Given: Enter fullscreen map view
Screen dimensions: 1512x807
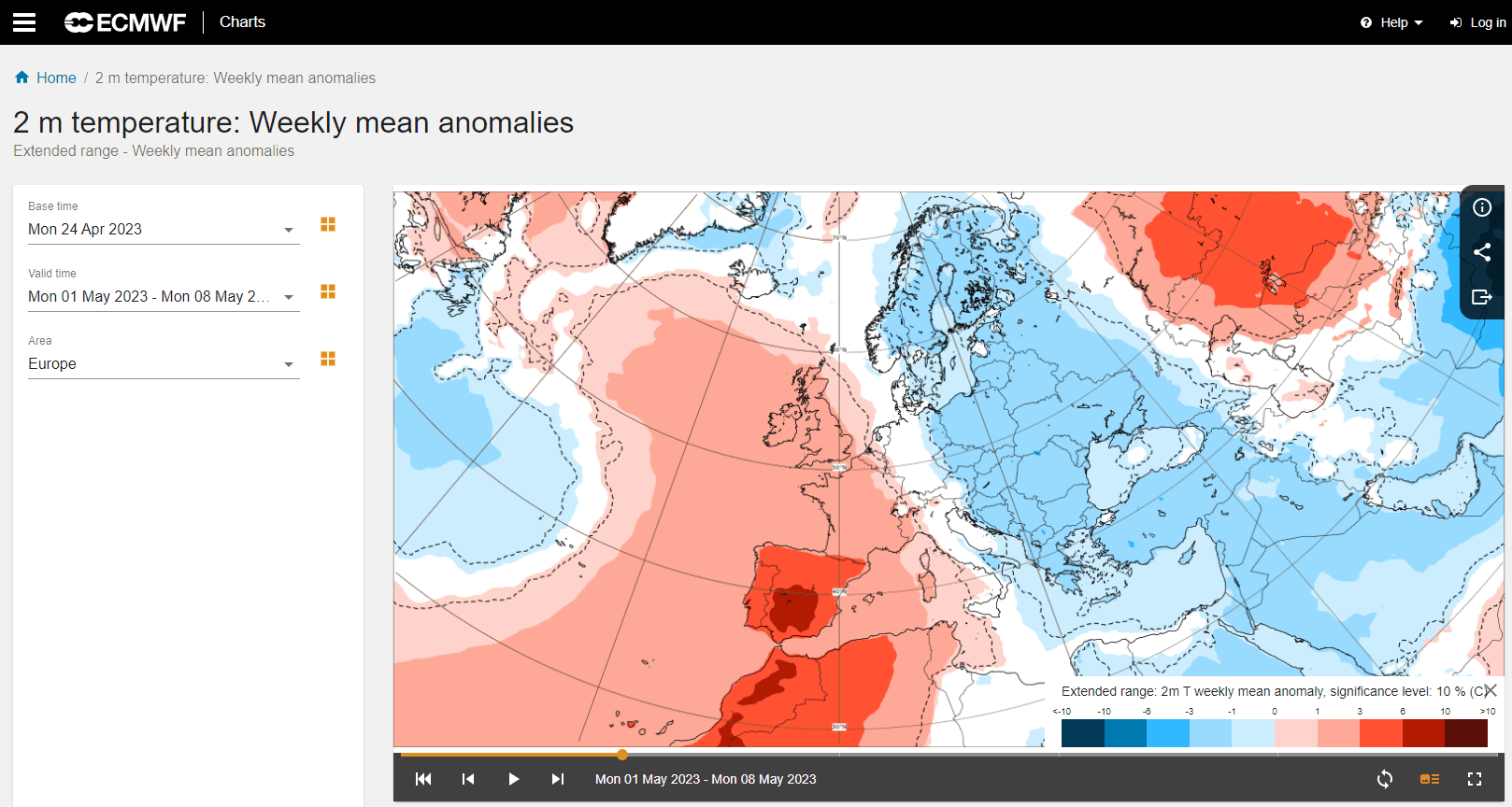Looking at the screenshot, I should pos(1475,779).
